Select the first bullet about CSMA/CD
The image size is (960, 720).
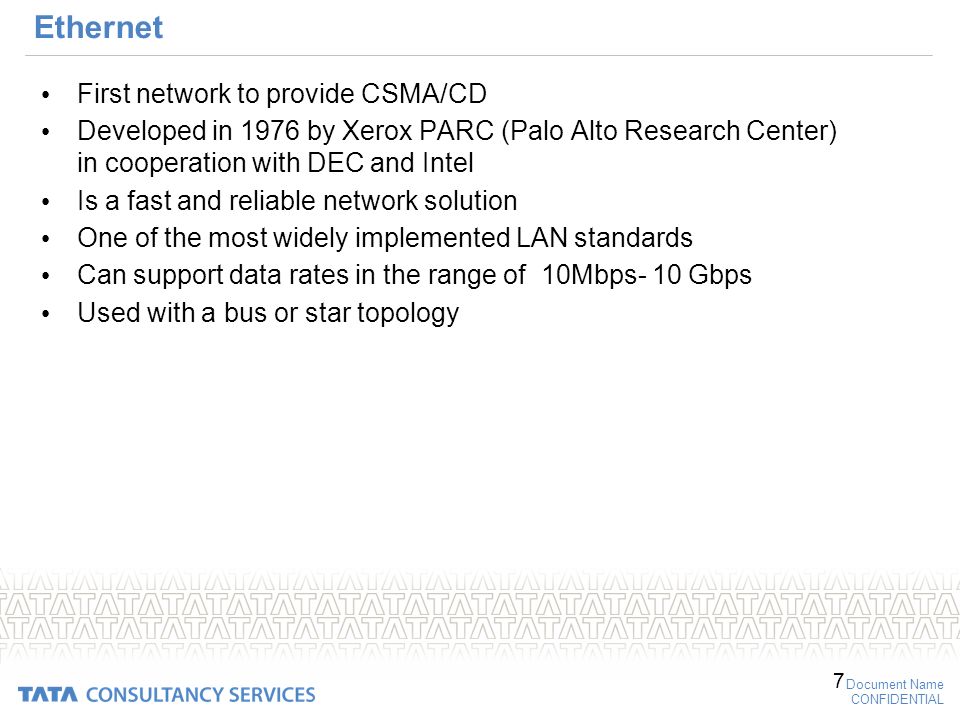coord(282,94)
